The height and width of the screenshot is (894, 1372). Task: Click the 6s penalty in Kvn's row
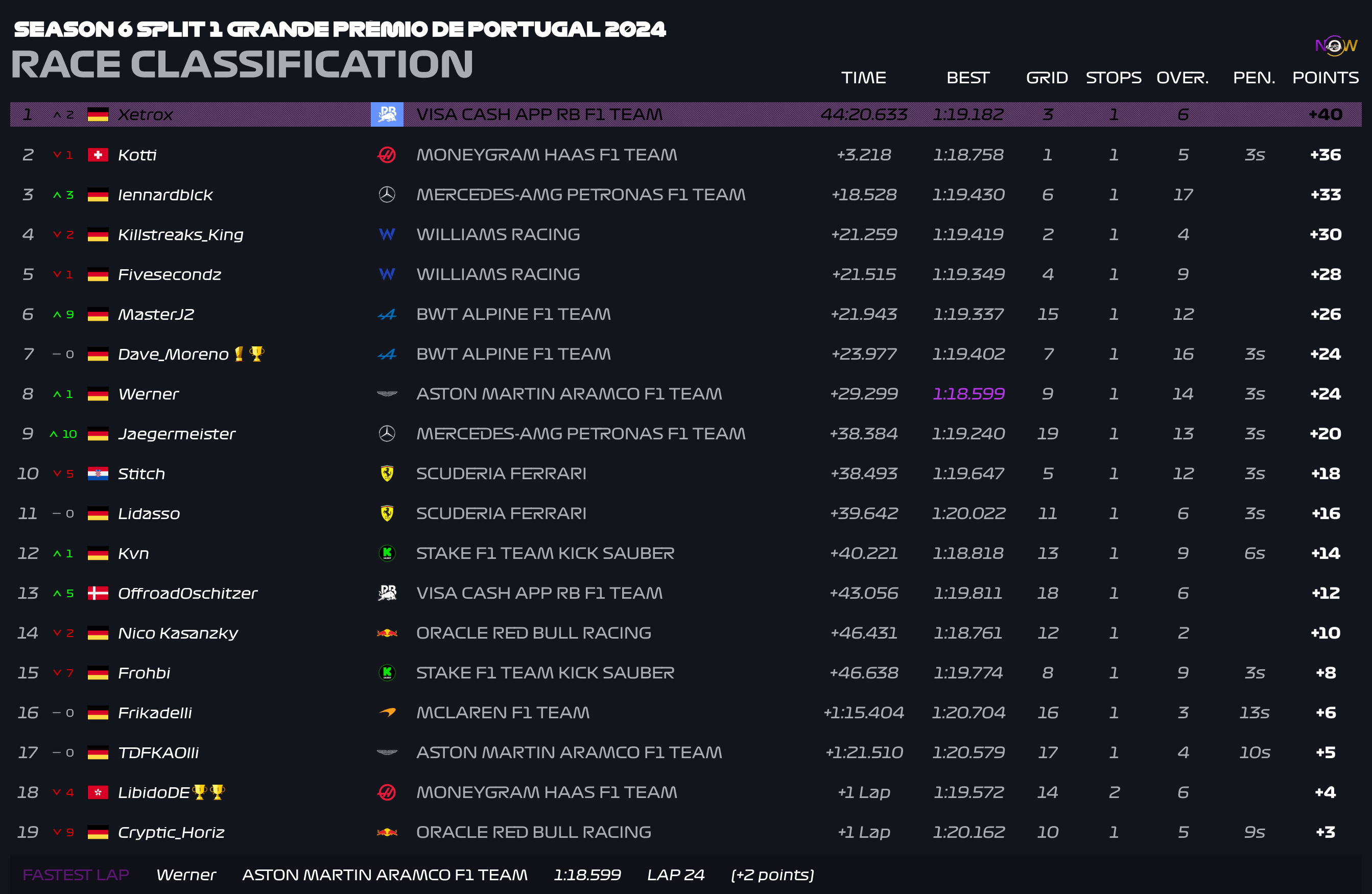(1254, 553)
